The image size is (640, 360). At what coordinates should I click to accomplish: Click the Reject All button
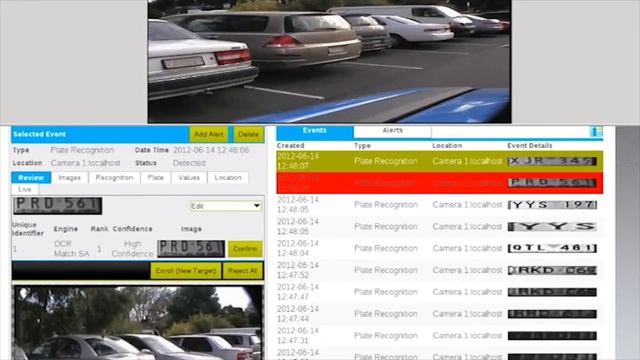tap(242, 271)
